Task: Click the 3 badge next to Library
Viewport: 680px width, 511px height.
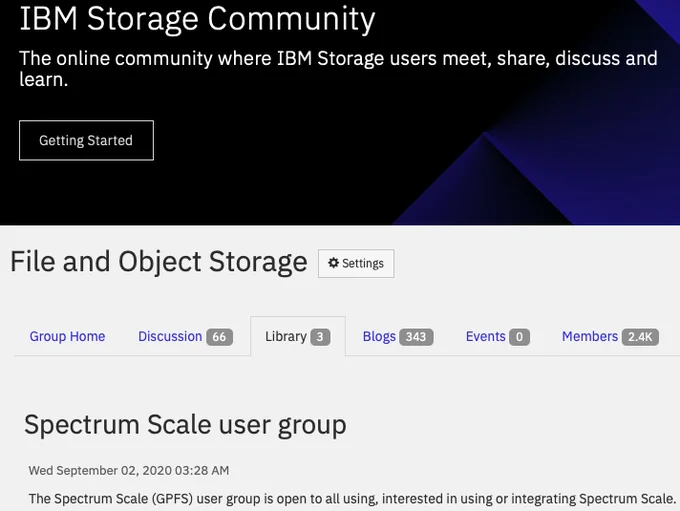Action: (x=320, y=337)
